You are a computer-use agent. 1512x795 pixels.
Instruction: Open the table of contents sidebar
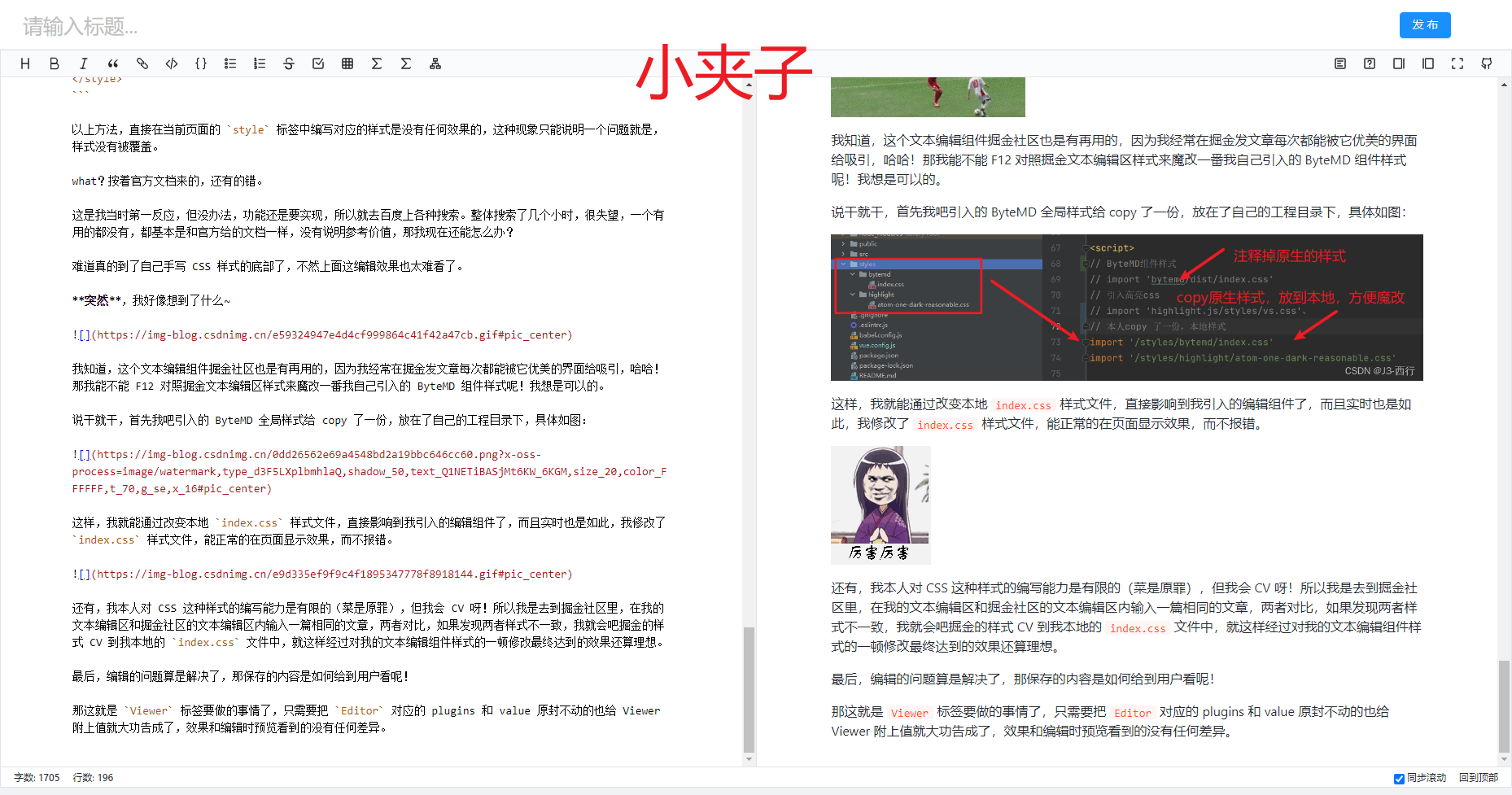[x=1339, y=63]
